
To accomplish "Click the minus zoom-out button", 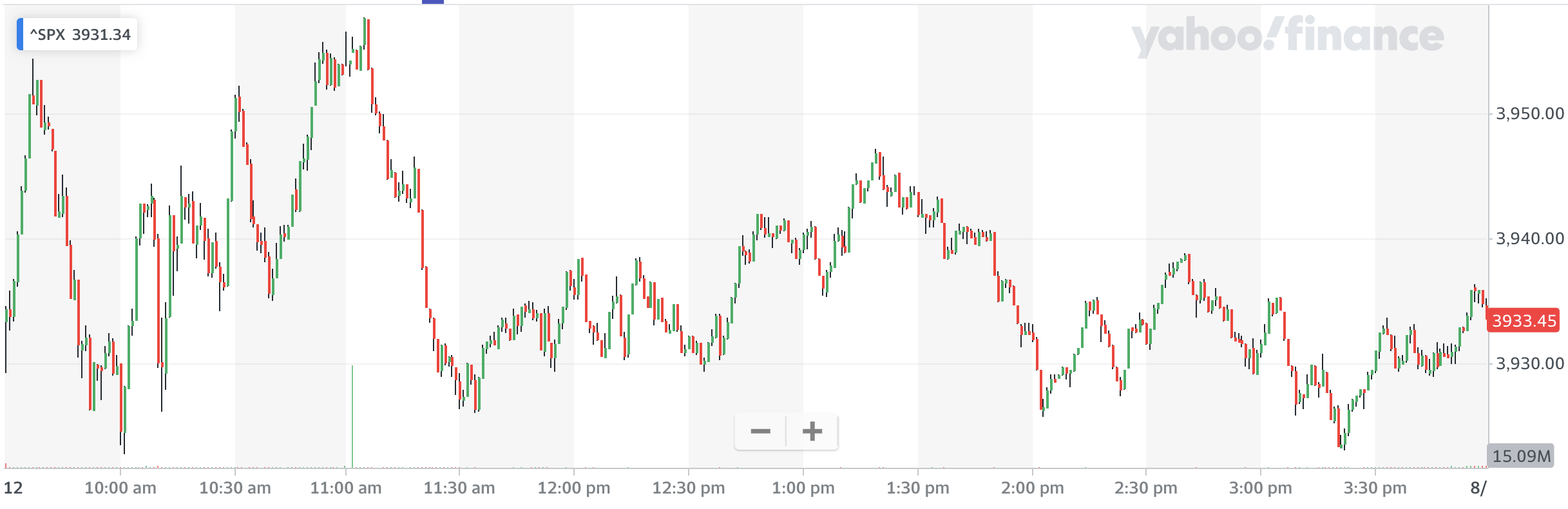I will [x=760, y=431].
